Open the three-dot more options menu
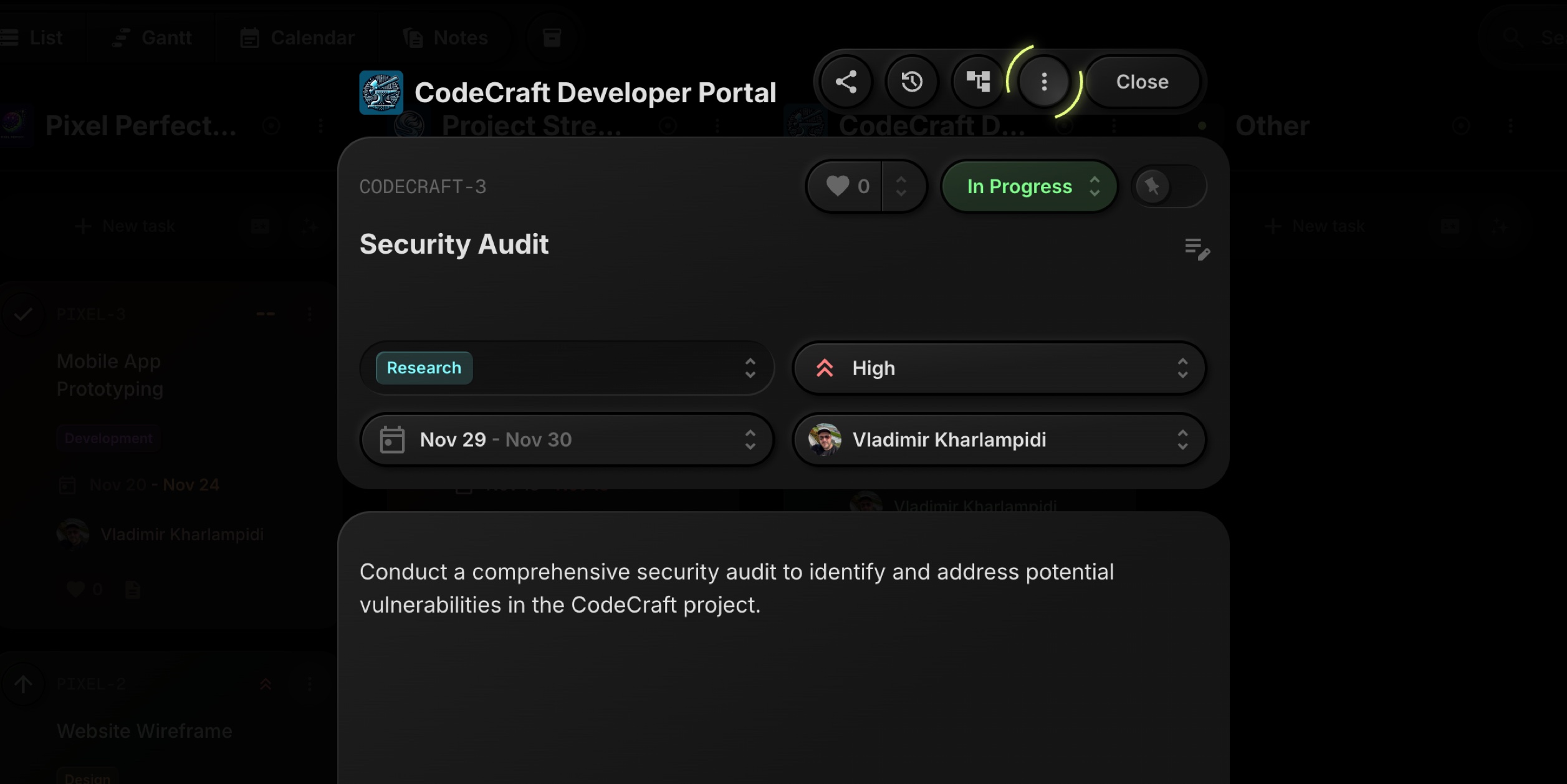 1044,82
